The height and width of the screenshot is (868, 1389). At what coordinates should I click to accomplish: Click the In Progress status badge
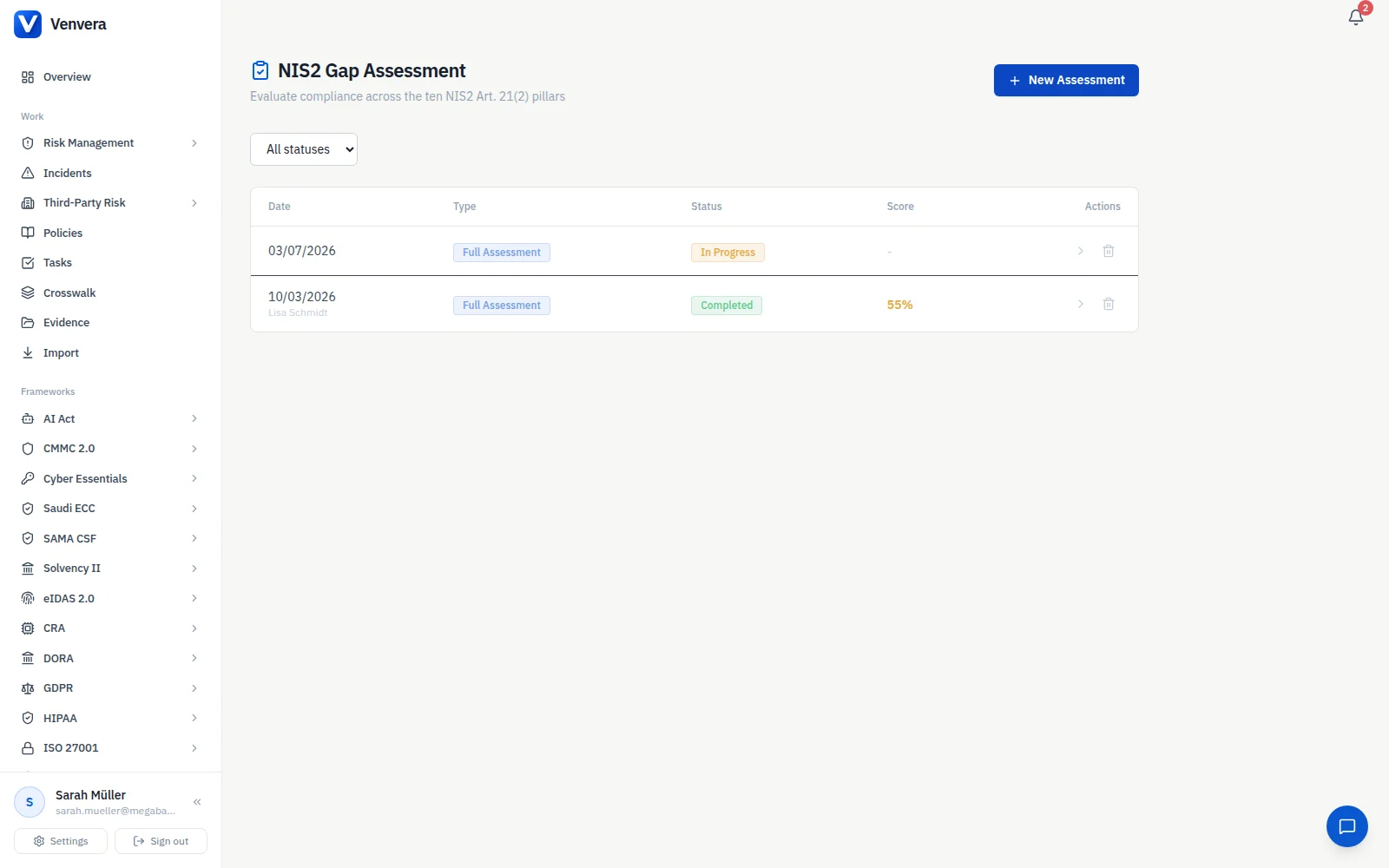click(x=727, y=253)
